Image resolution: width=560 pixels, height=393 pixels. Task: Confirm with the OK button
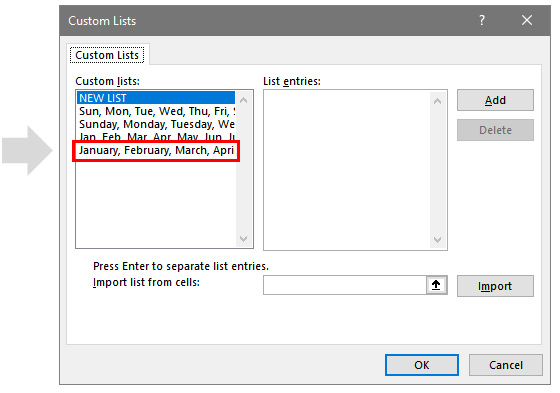tap(422, 365)
